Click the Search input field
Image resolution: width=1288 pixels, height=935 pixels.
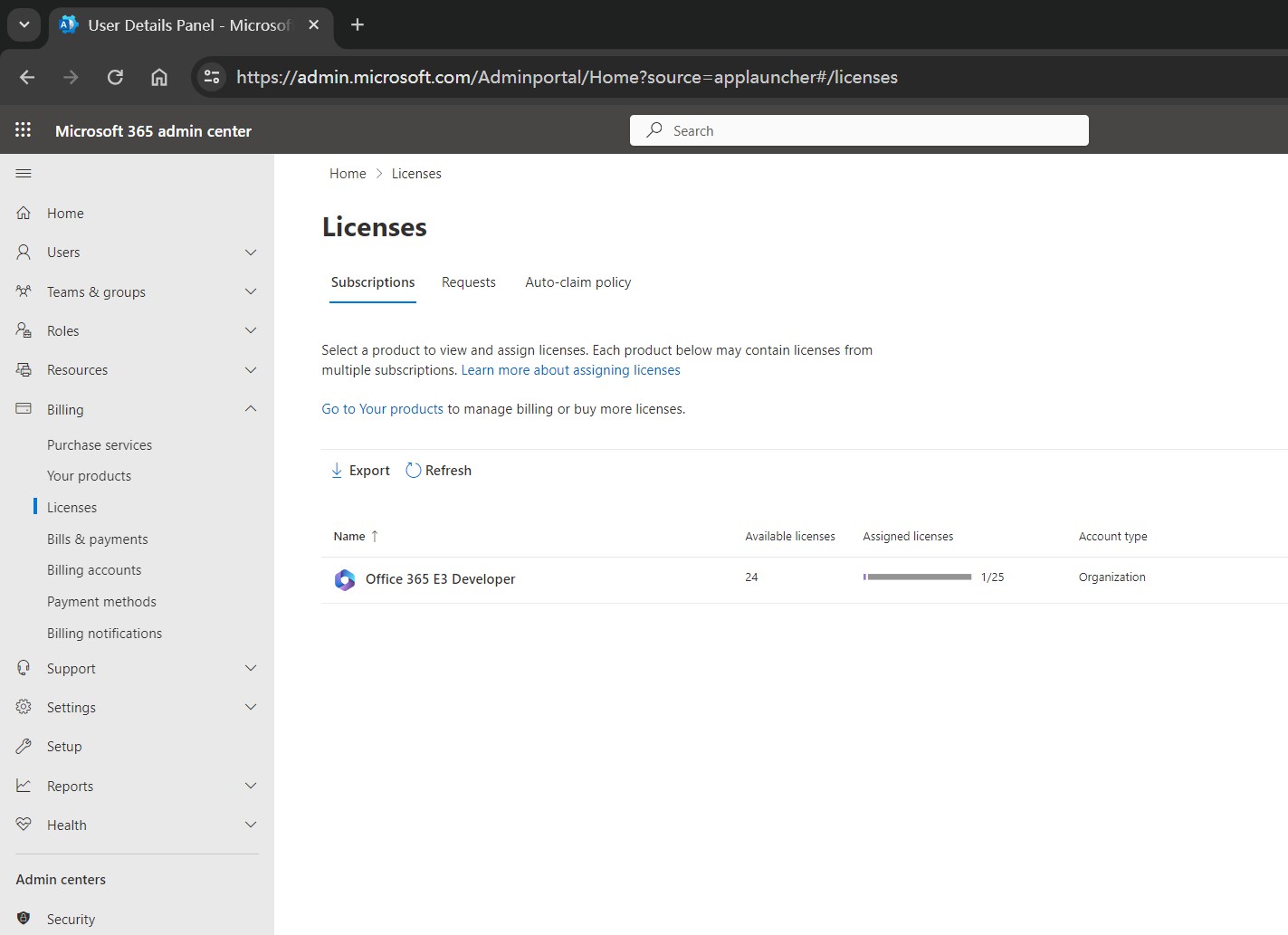[859, 130]
